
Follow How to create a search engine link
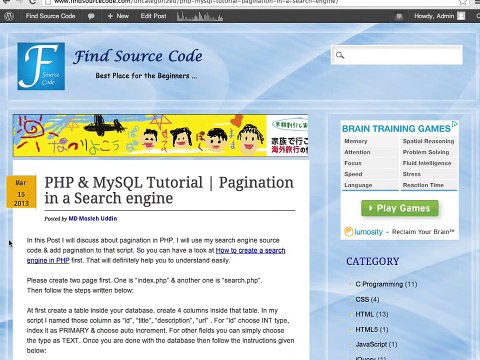click(250, 250)
